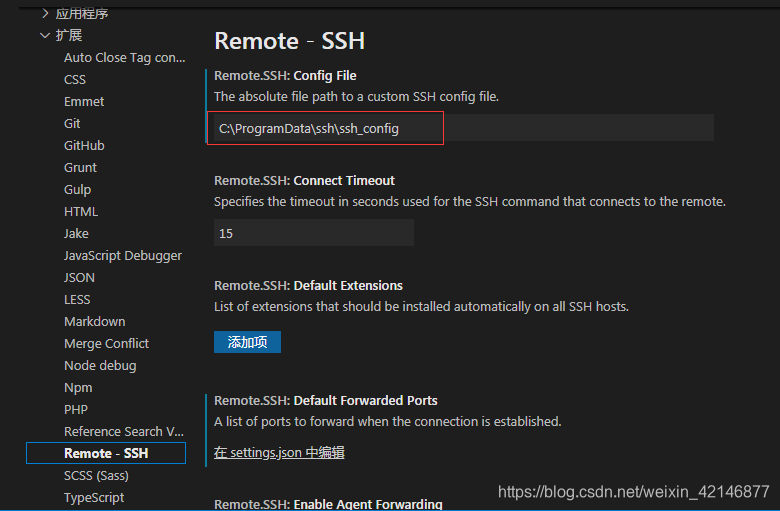The width and height of the screenshot is (780, 511).
Task: Select CSS in the extensions list
Action: (75, 80)
